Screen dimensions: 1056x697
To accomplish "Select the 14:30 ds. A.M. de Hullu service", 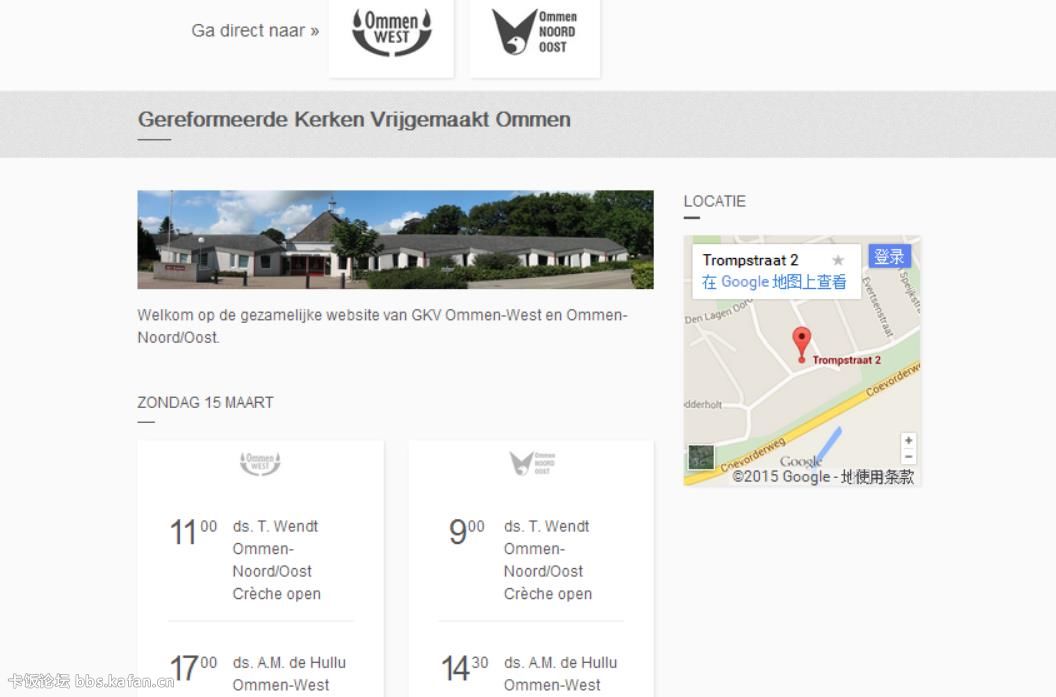I will tap(531, 673).
